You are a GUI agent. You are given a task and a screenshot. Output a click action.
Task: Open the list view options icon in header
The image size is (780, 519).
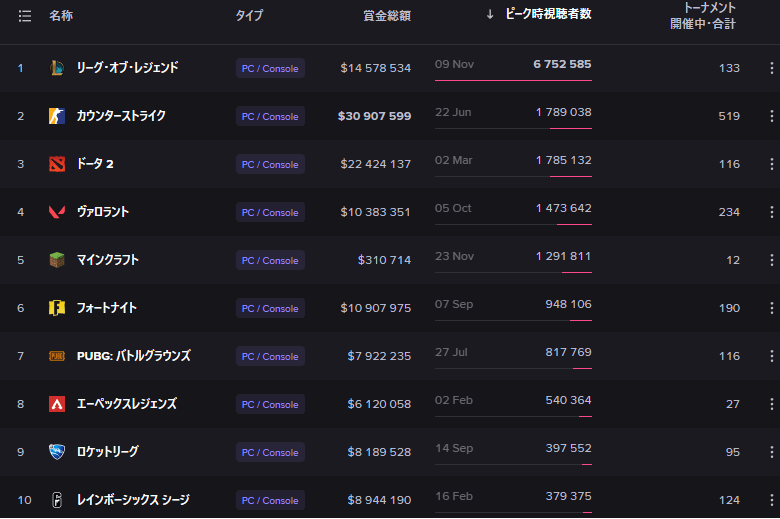25,16
